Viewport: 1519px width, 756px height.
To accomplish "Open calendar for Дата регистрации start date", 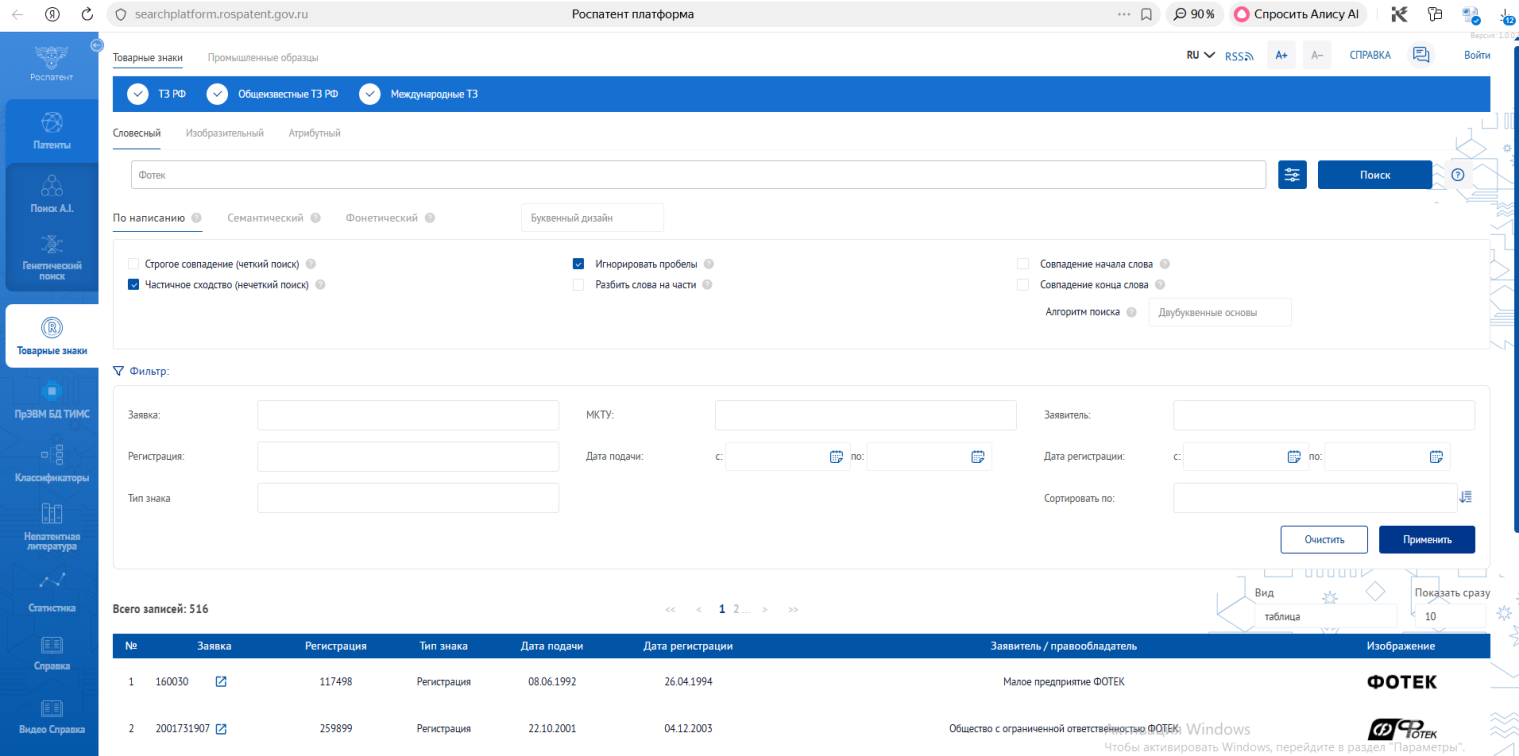I will [1294, 457].
